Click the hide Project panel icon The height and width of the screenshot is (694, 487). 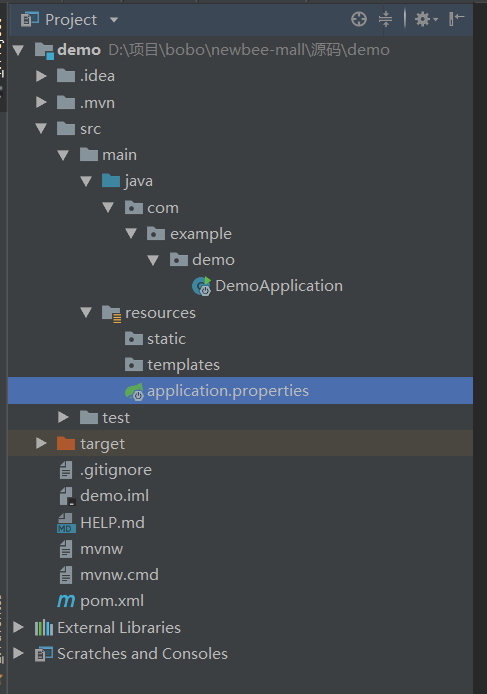tap(456, 19)
